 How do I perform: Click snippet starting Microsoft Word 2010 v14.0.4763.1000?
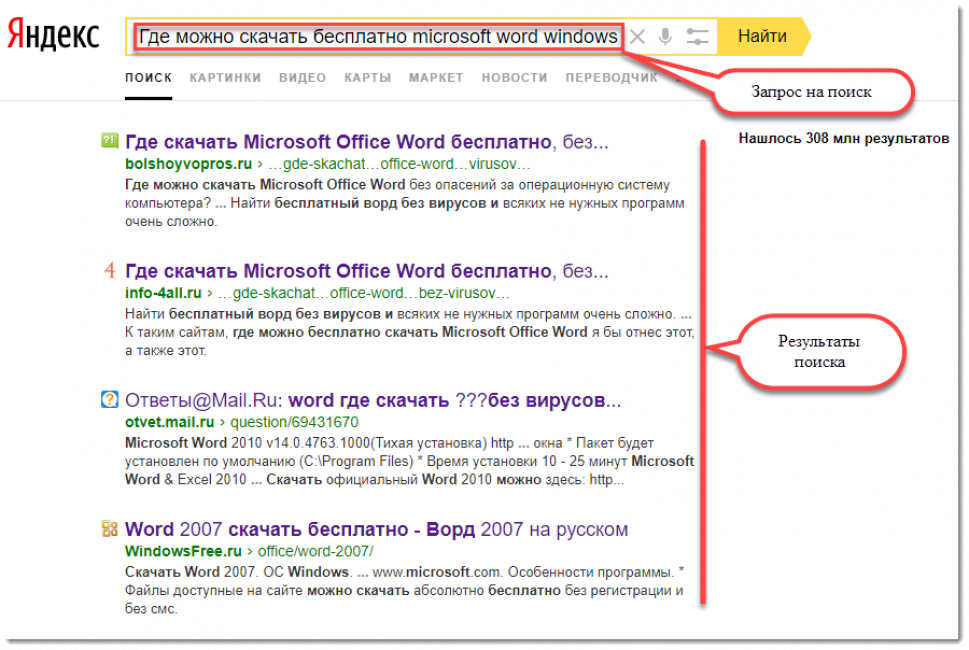pyautogui.click(x=410, y=462)
